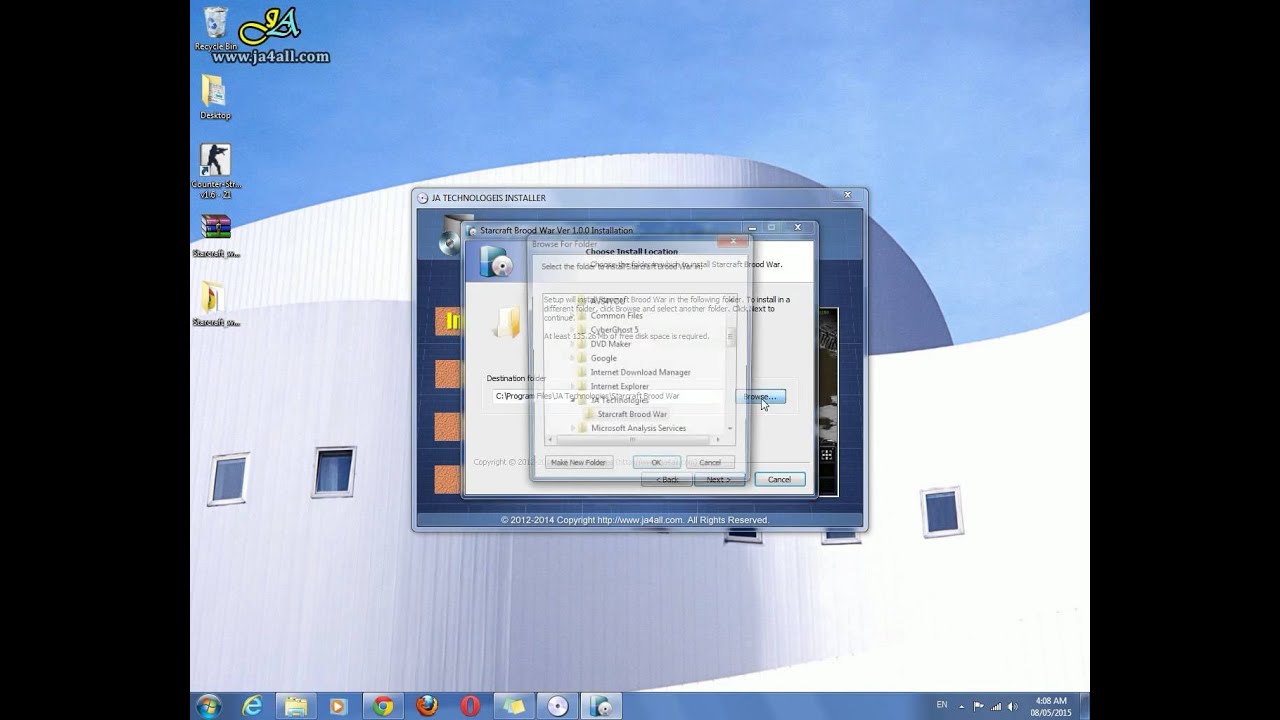1280x720 pixels.
Task: Select Microsoft Analysis Services folder
Action: 638,428
